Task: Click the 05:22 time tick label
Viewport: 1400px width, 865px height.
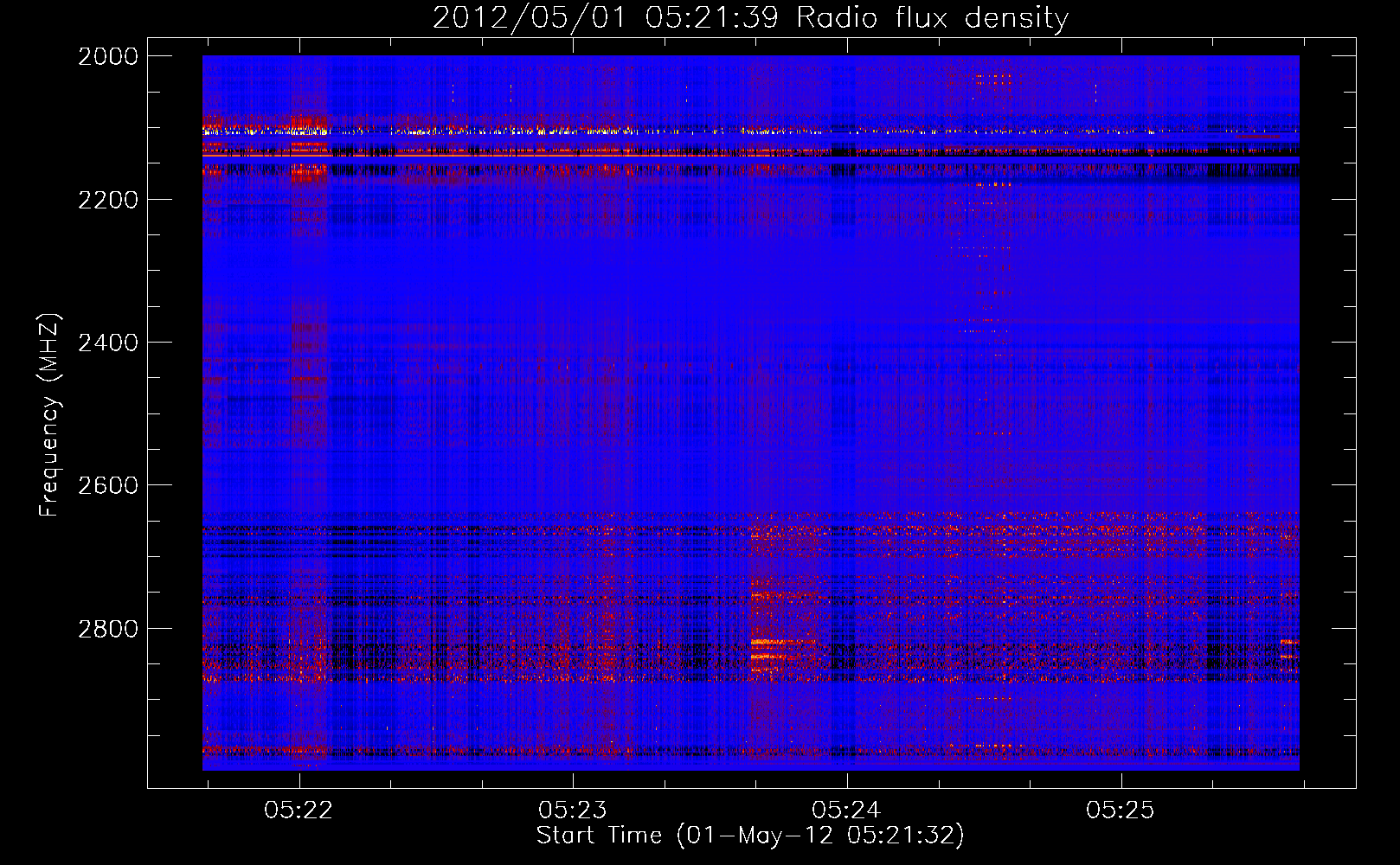Action: click(x=299, y=811)
